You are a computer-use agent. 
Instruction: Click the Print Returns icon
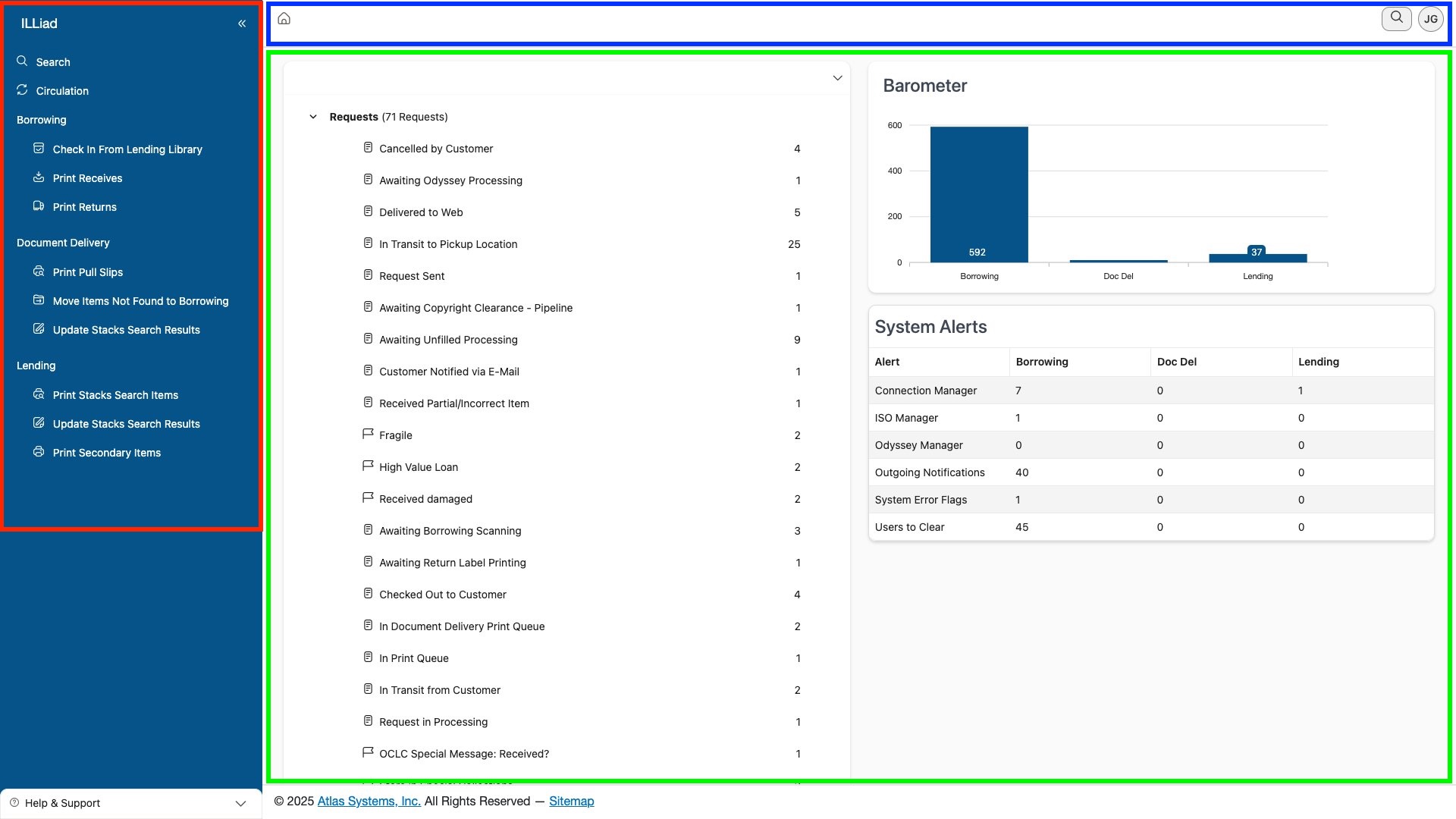click(x=39, y=206)
